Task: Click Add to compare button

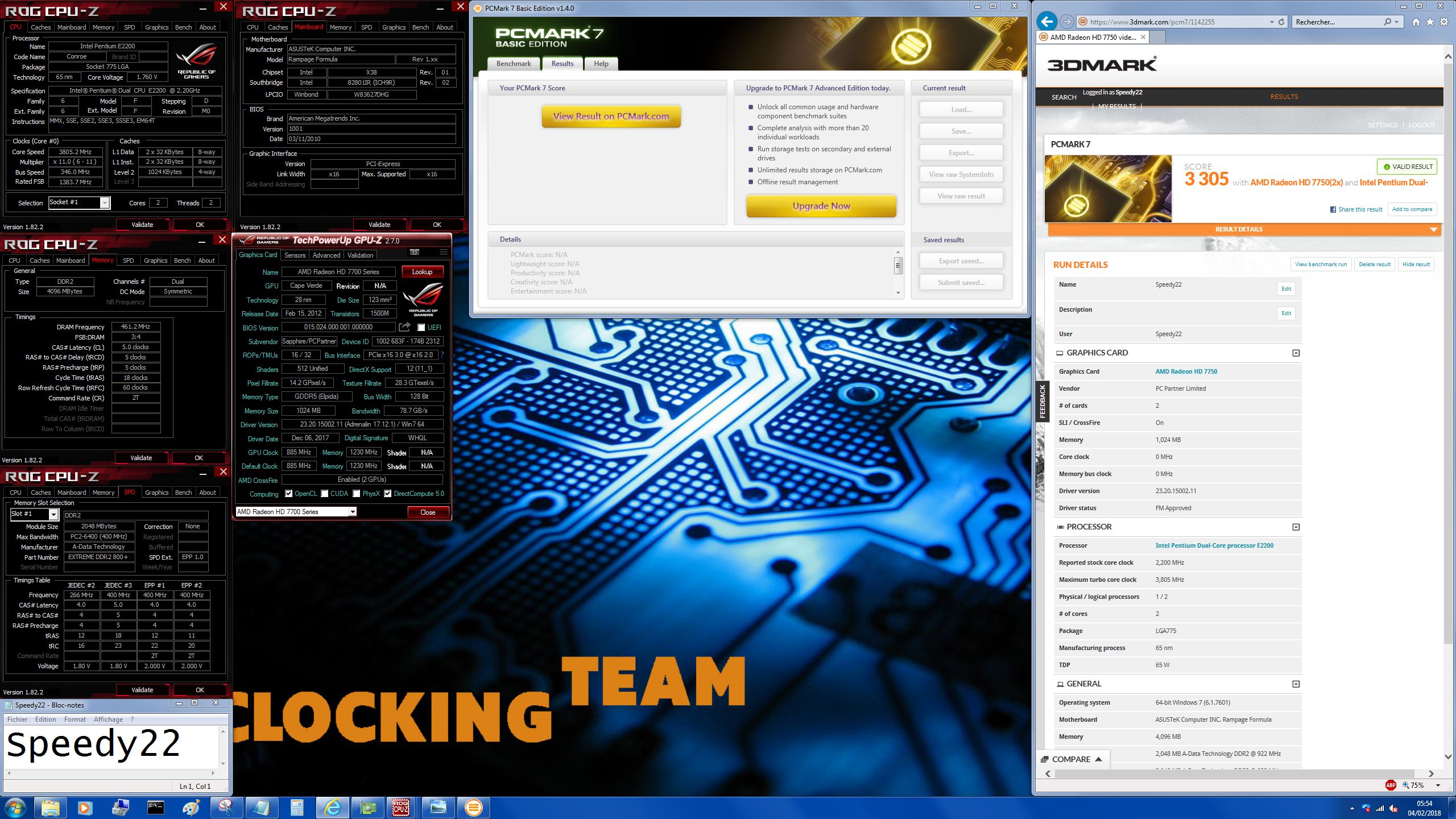Action: [1412, 209]
